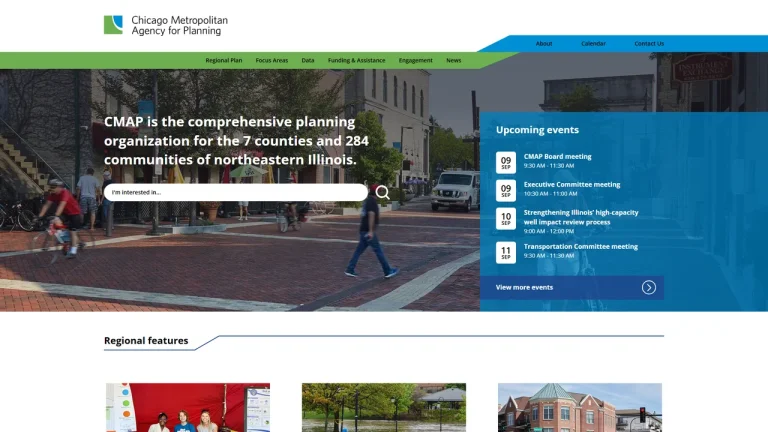Click the Upcoming events heading
This screenshot has height=432, width=768.
click(x=537, y=130)
